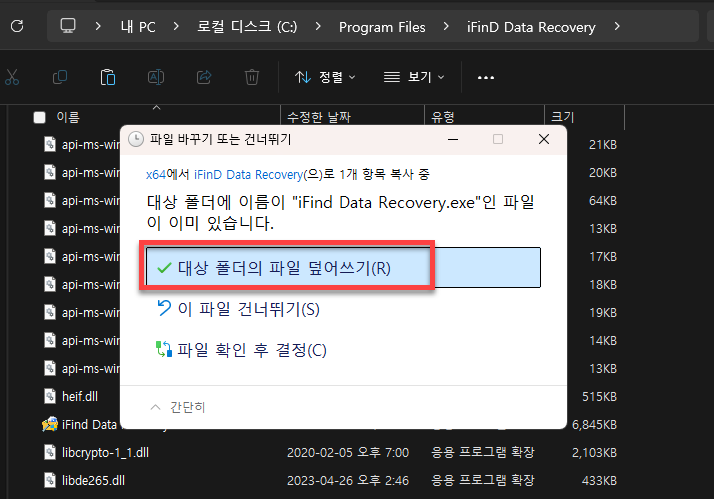Open the 정렬 sort dropdown
The width and height of the screenshot is (714, 499).
pos(325,77)
